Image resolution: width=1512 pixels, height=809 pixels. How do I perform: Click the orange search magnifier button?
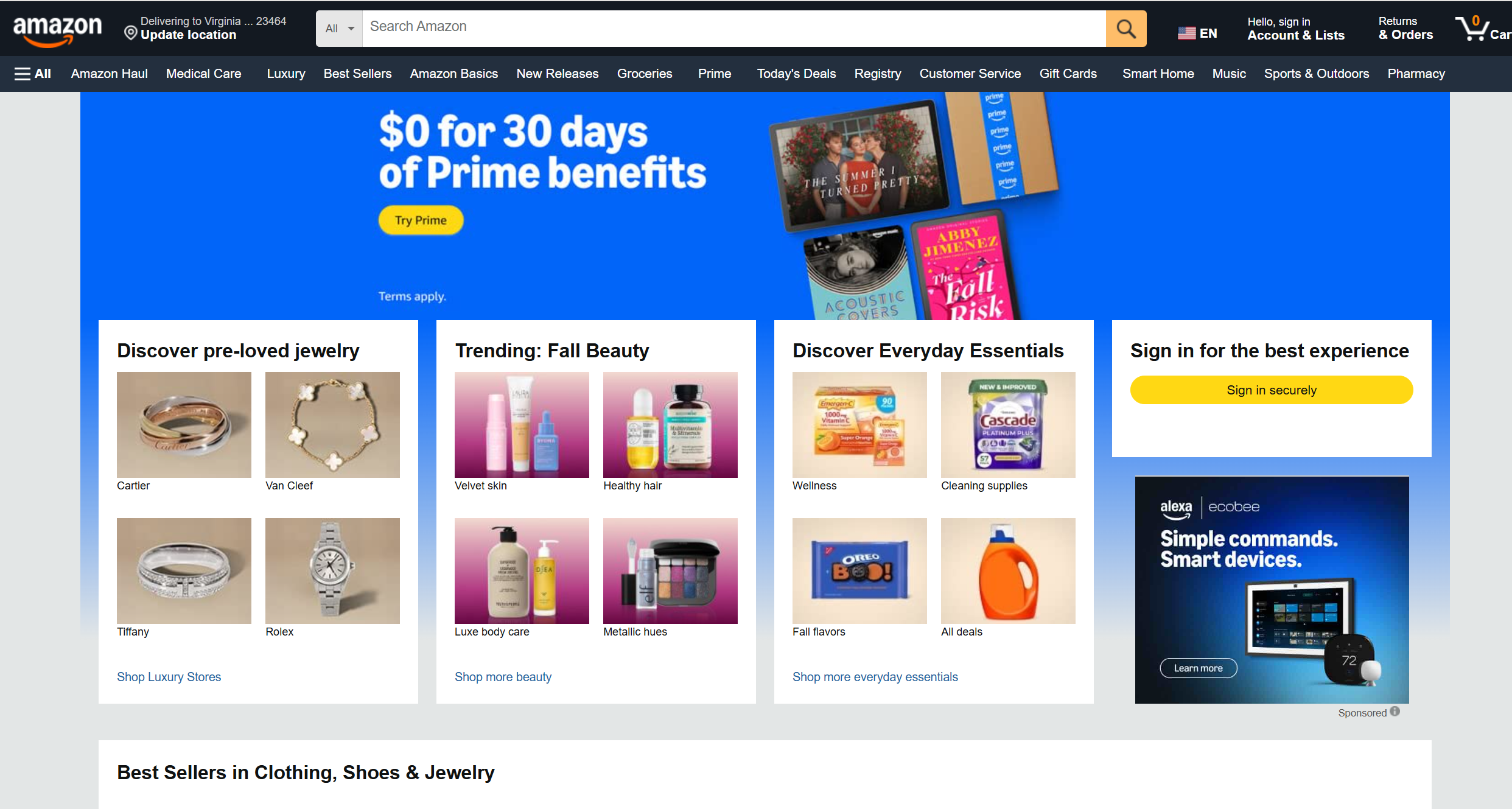pyautogui.click(x=1125, y=29)
